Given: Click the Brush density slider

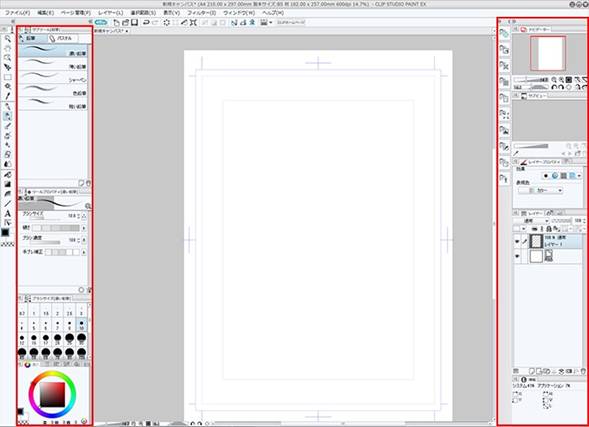Looking at the screenshot, I should [45, 243].
